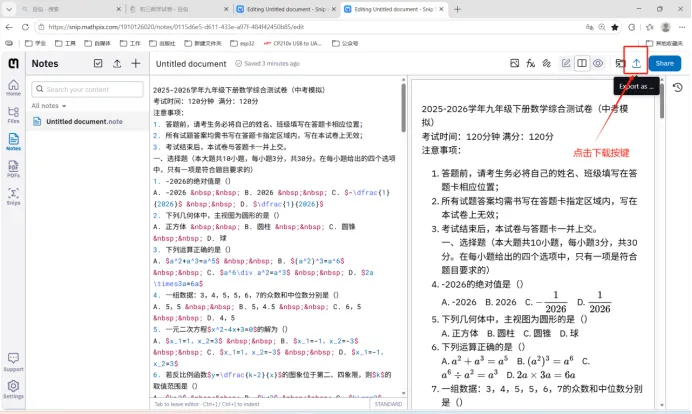
Task: Open the Snips section in the sidebar
Action: [x=13, y=196]
